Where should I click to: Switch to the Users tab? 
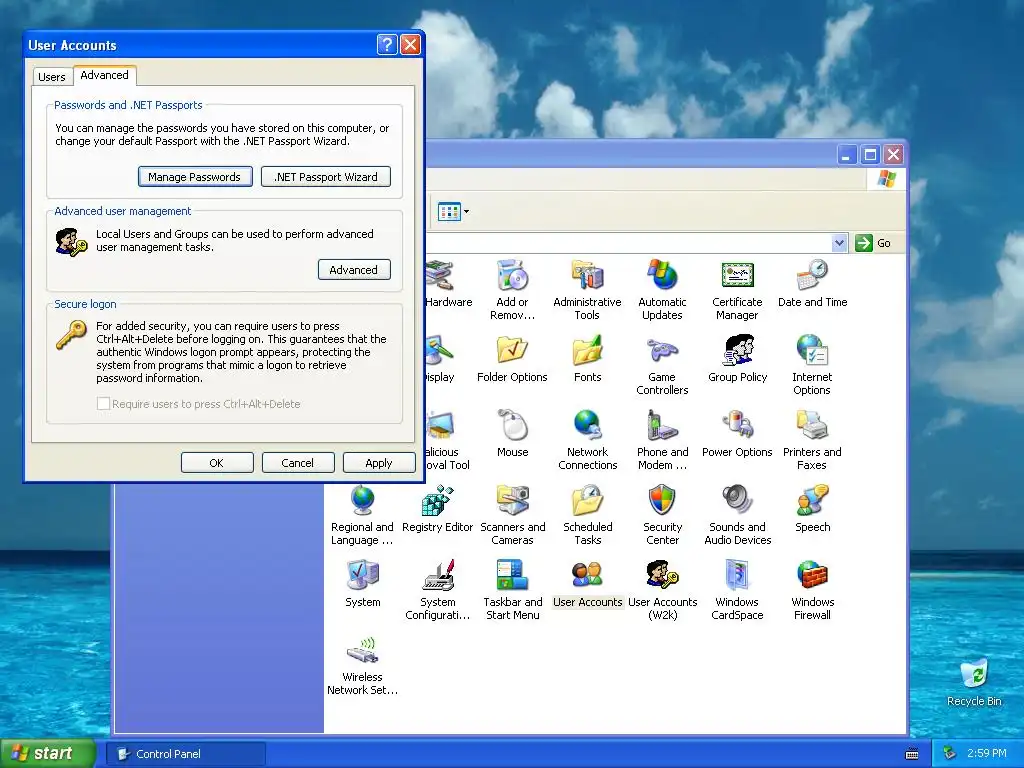pyautogui.click(x=52, y=76)
